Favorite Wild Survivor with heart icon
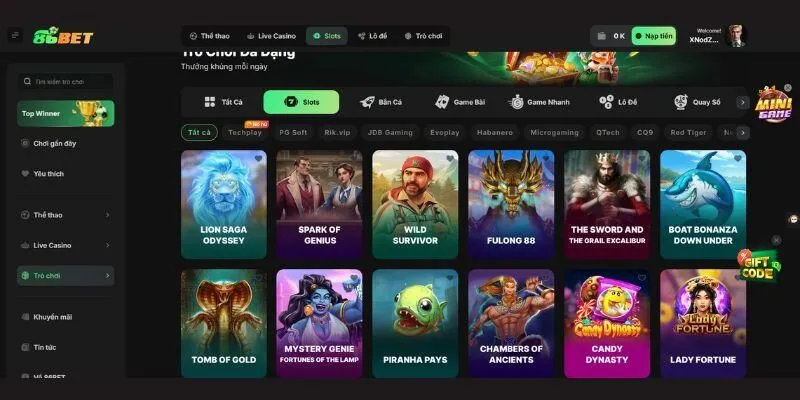The image size is (800, 400). pos(450,159)
